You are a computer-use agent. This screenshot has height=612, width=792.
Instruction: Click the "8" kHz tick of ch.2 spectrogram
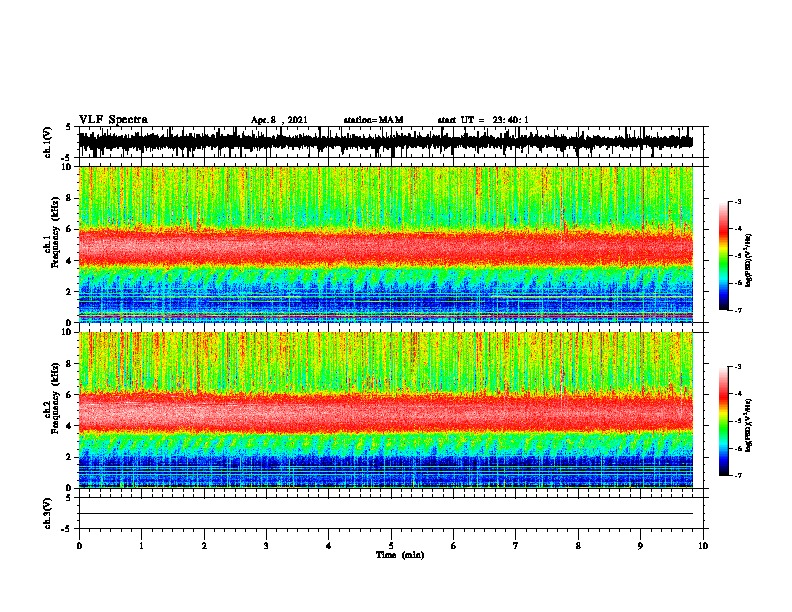(x=69, y=364)
